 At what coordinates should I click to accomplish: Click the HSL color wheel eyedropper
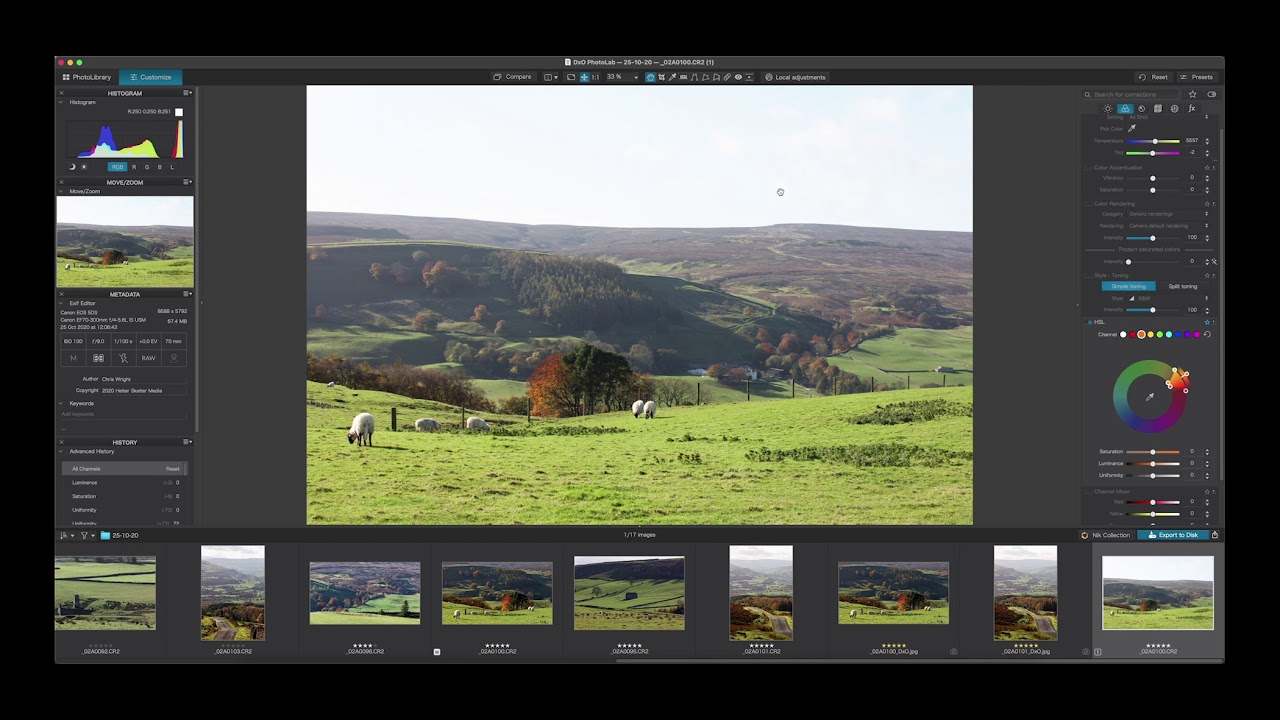(x=1149, y=397)
